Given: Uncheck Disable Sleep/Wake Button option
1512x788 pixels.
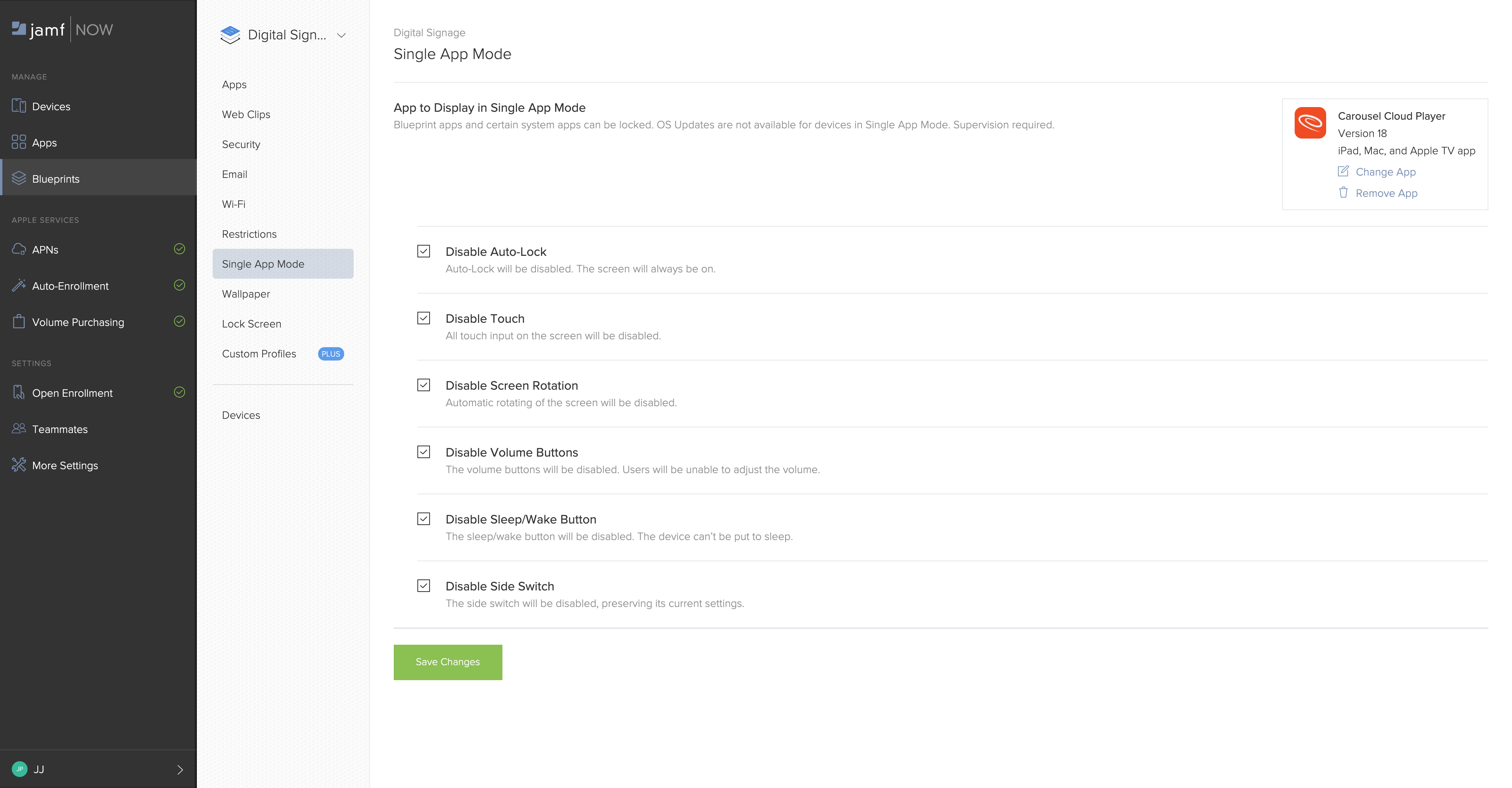Looking at the screenshot, I should tap(423, 519).
